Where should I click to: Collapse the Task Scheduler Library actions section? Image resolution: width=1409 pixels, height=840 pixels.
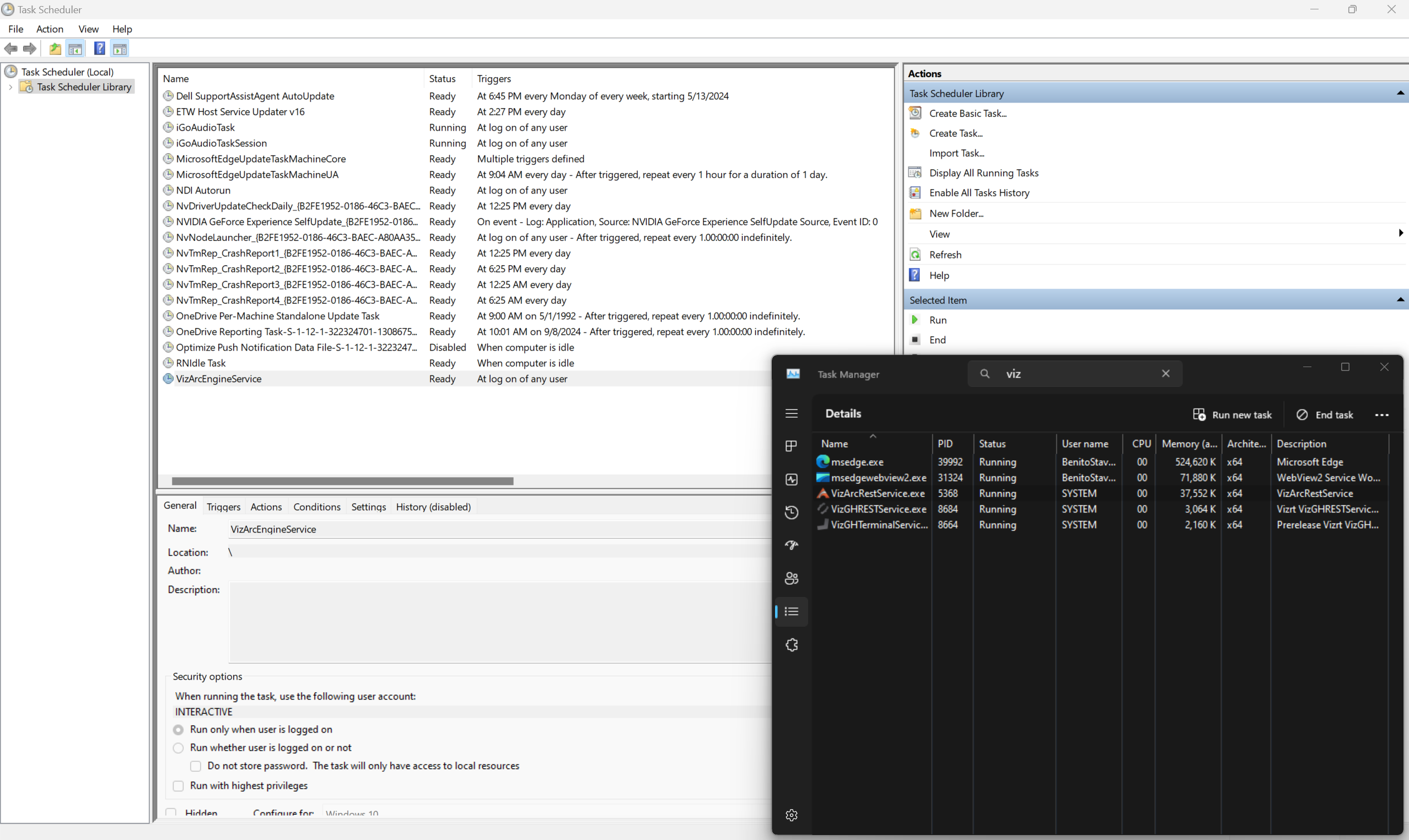pyautogui.click(x=1400, y=93)
